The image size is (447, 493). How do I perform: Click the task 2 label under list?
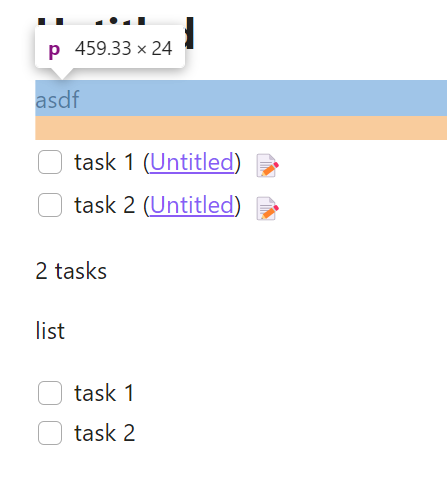point(104,433)
